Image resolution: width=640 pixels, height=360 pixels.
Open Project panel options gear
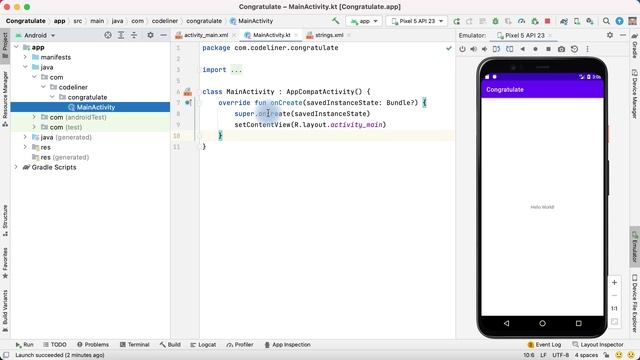coord(150,35)
